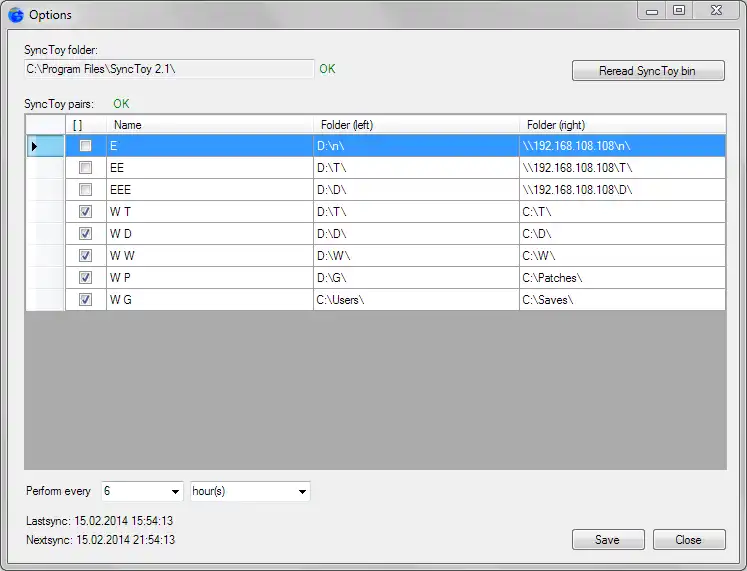This screenshot has height=571, width=747.
Task: Click the Close button
Action: (689, 540)
